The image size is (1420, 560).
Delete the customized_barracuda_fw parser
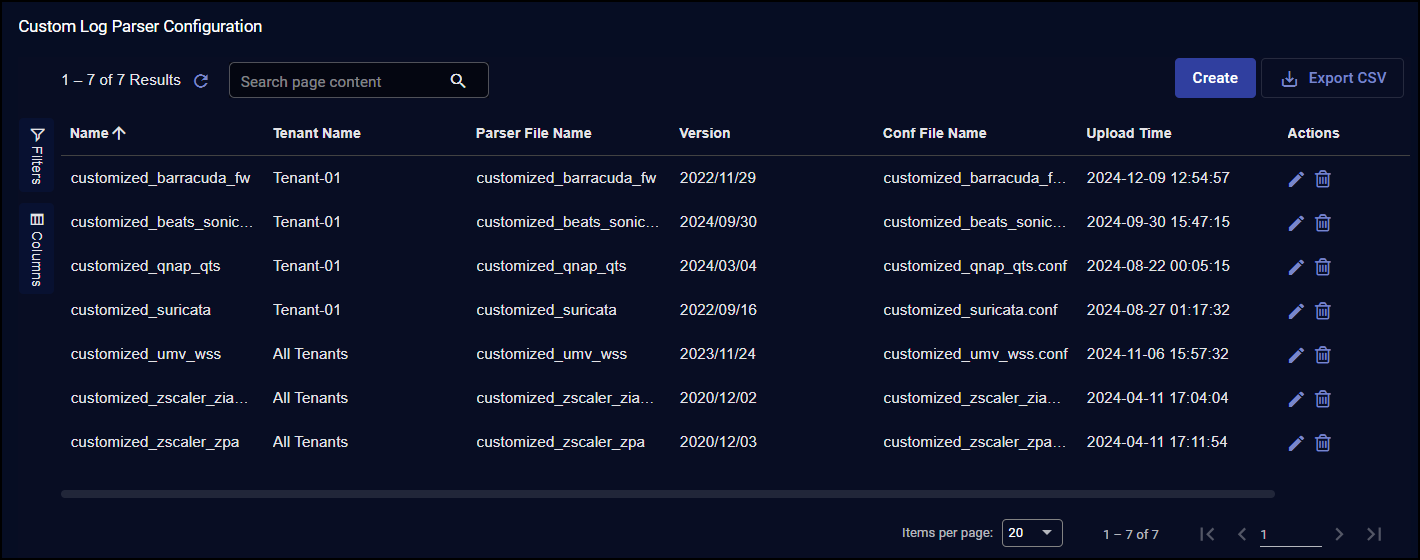pos(1322,179)
